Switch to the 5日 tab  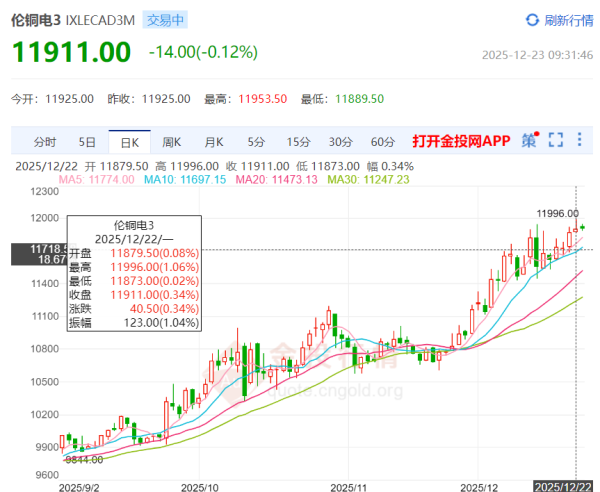87,142
